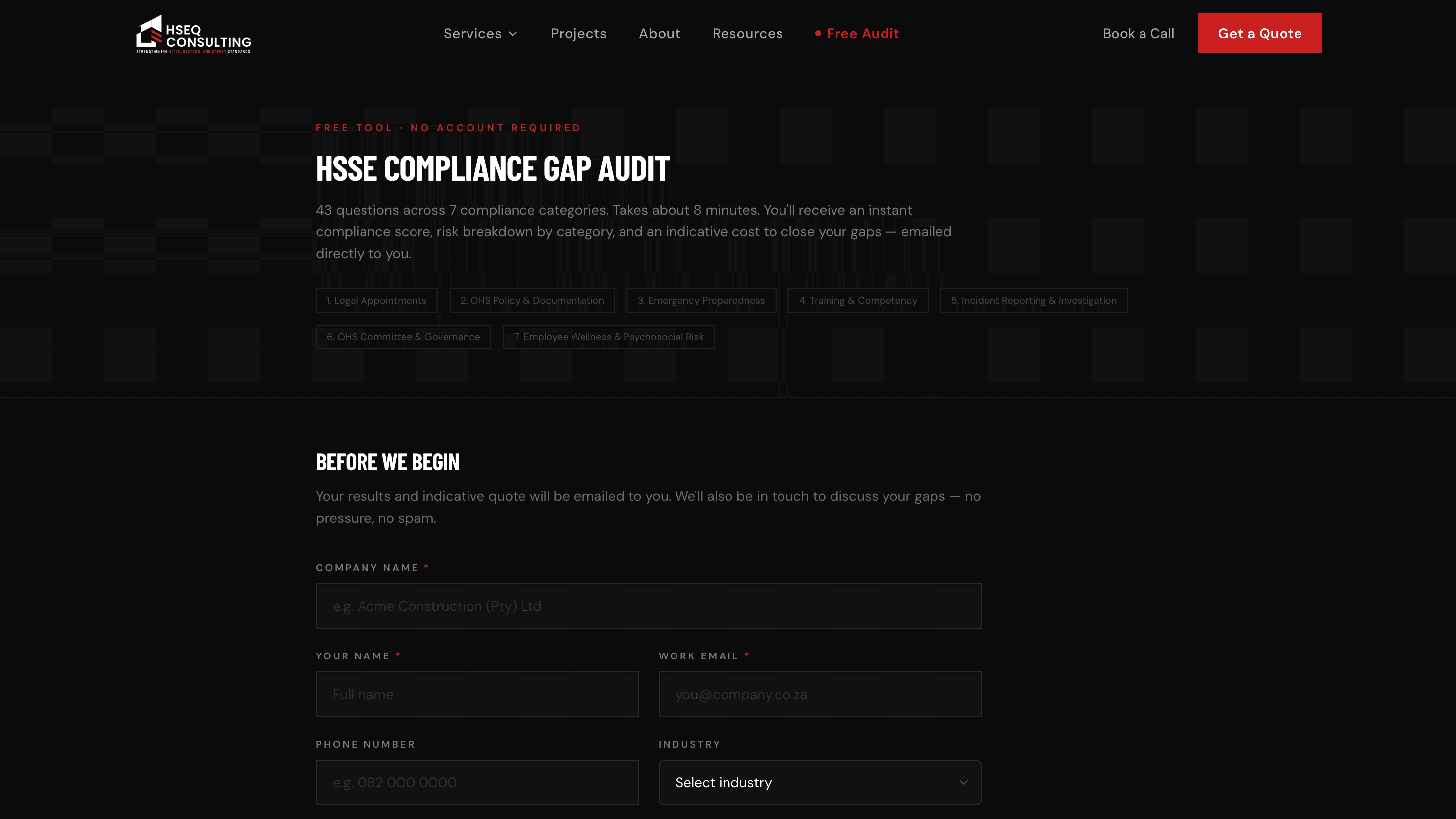Expand the Services menu chevron
1456x819 pixels.
[x=513, y=34]
